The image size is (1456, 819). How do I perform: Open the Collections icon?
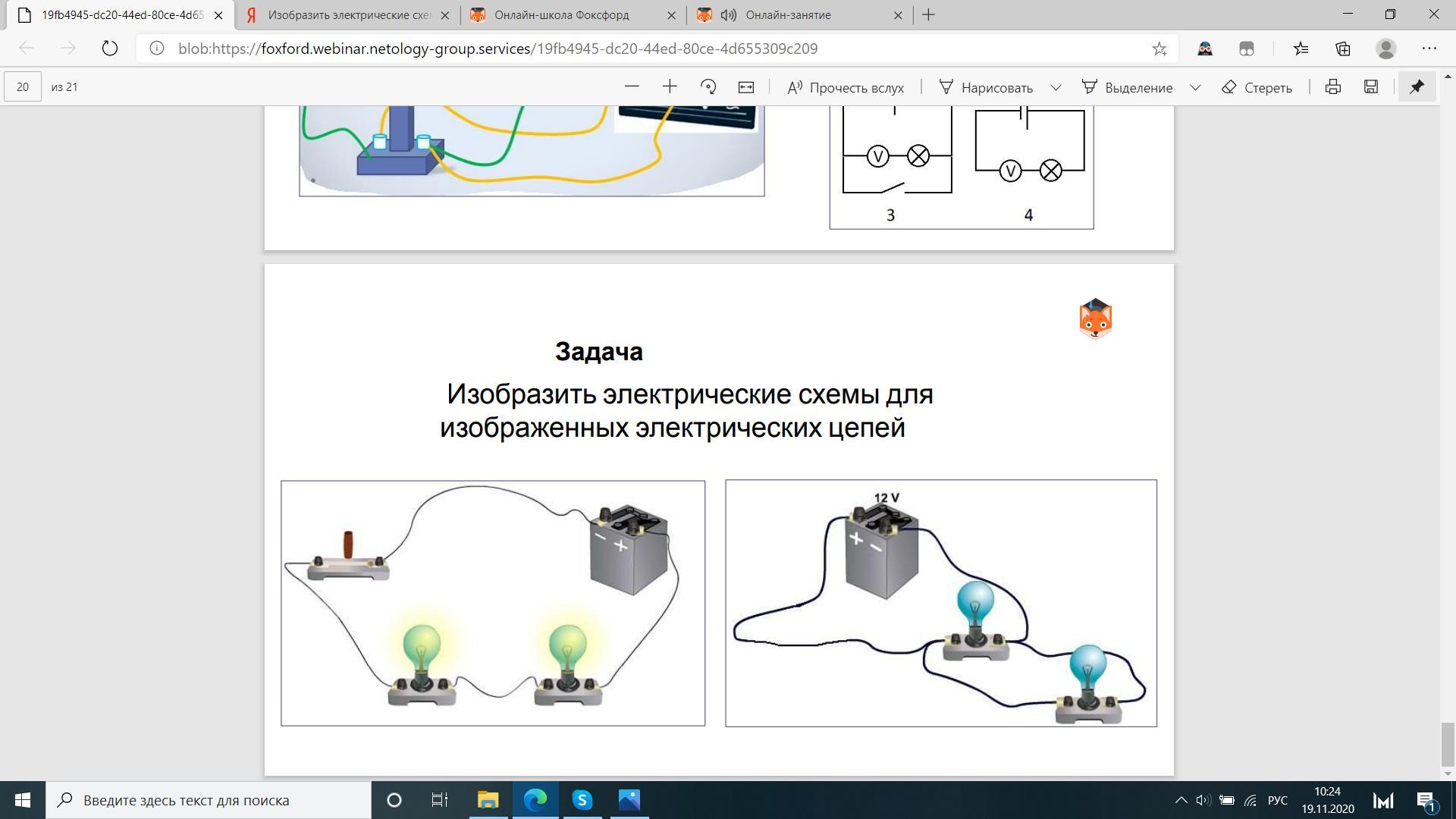pos(1343,49)
